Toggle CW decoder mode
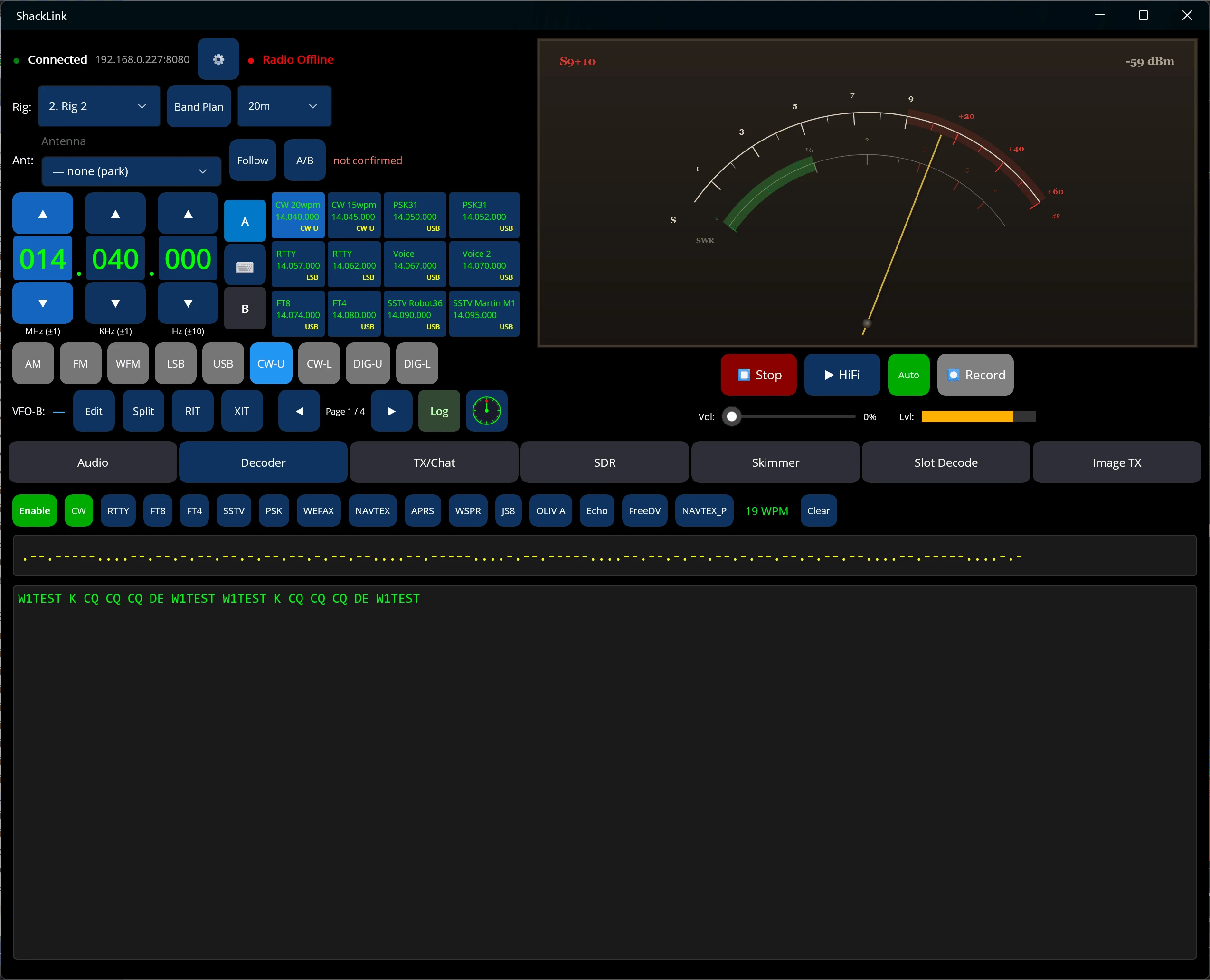Image resolution: width=1210 pixels, height=980 pixels. [78, 510]
